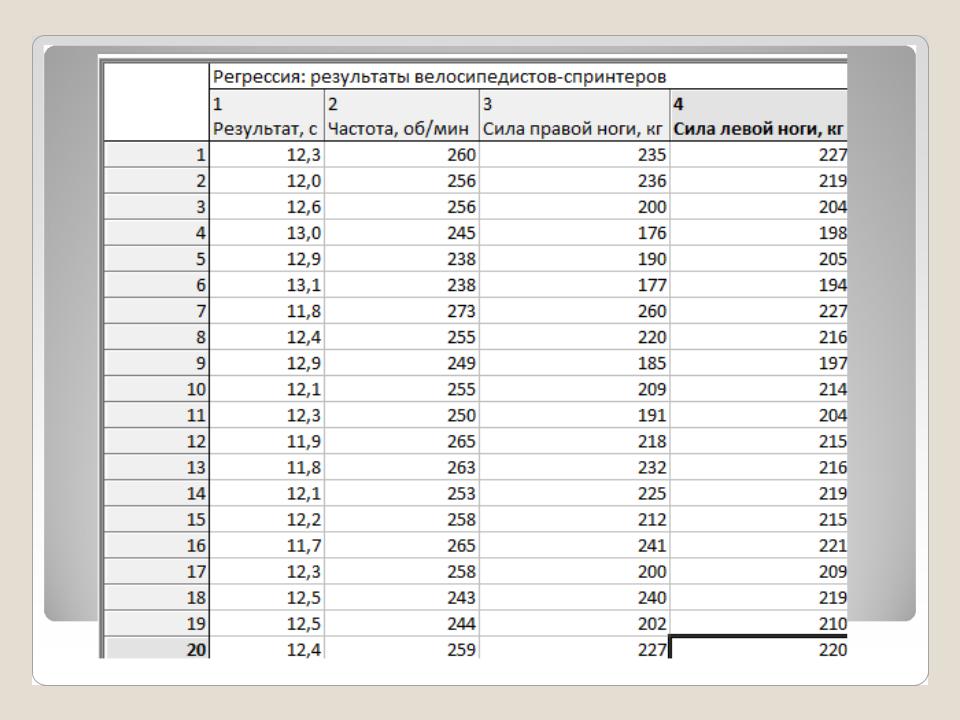Viewport: 960px width, 720px height.
Task: Select row header 13
Action: tap(157, 467)
